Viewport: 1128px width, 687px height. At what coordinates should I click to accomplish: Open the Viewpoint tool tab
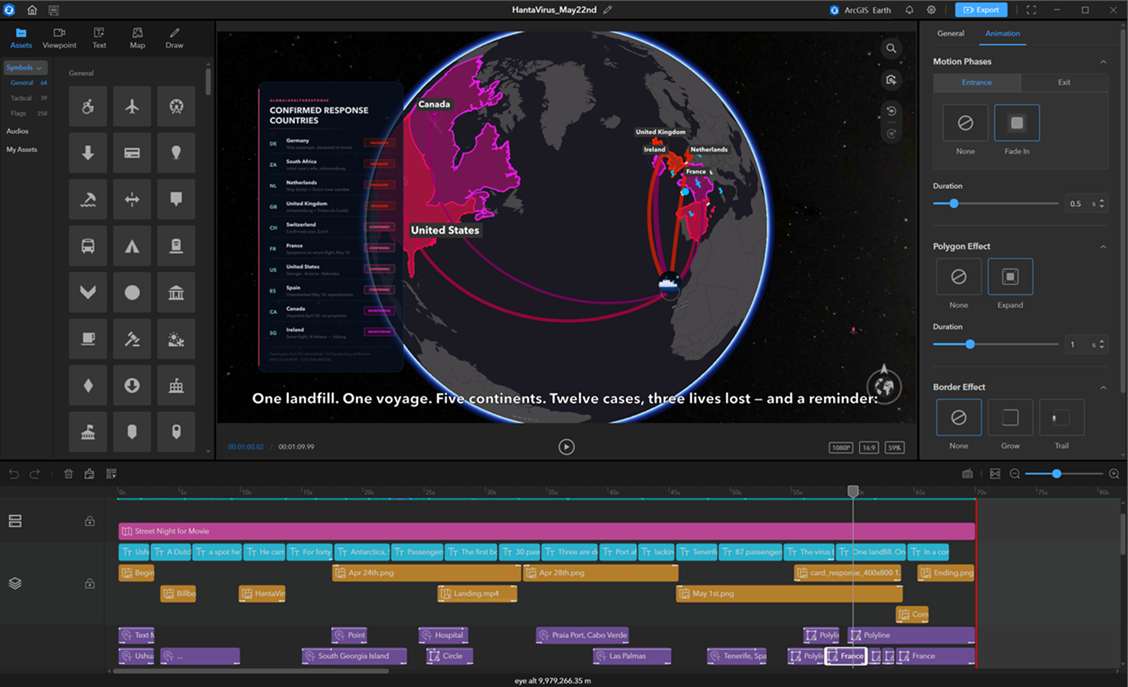(59, 38)
